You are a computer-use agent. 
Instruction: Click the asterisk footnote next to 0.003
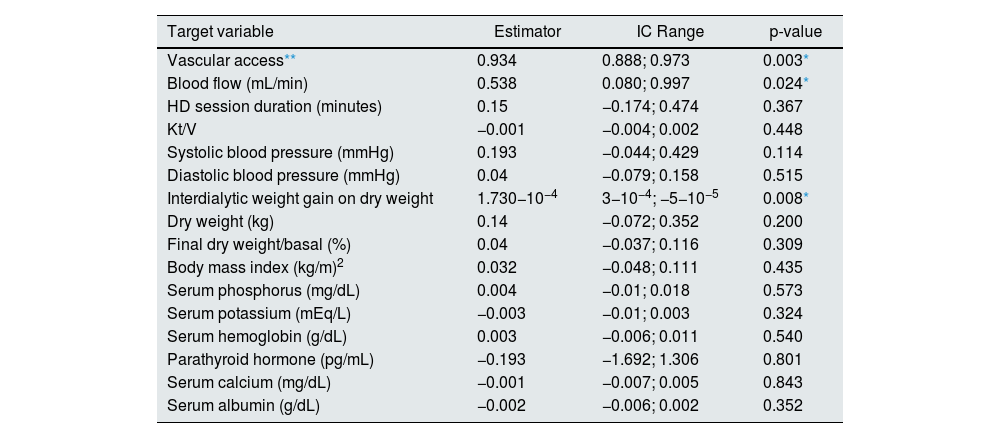pos(805,59)
